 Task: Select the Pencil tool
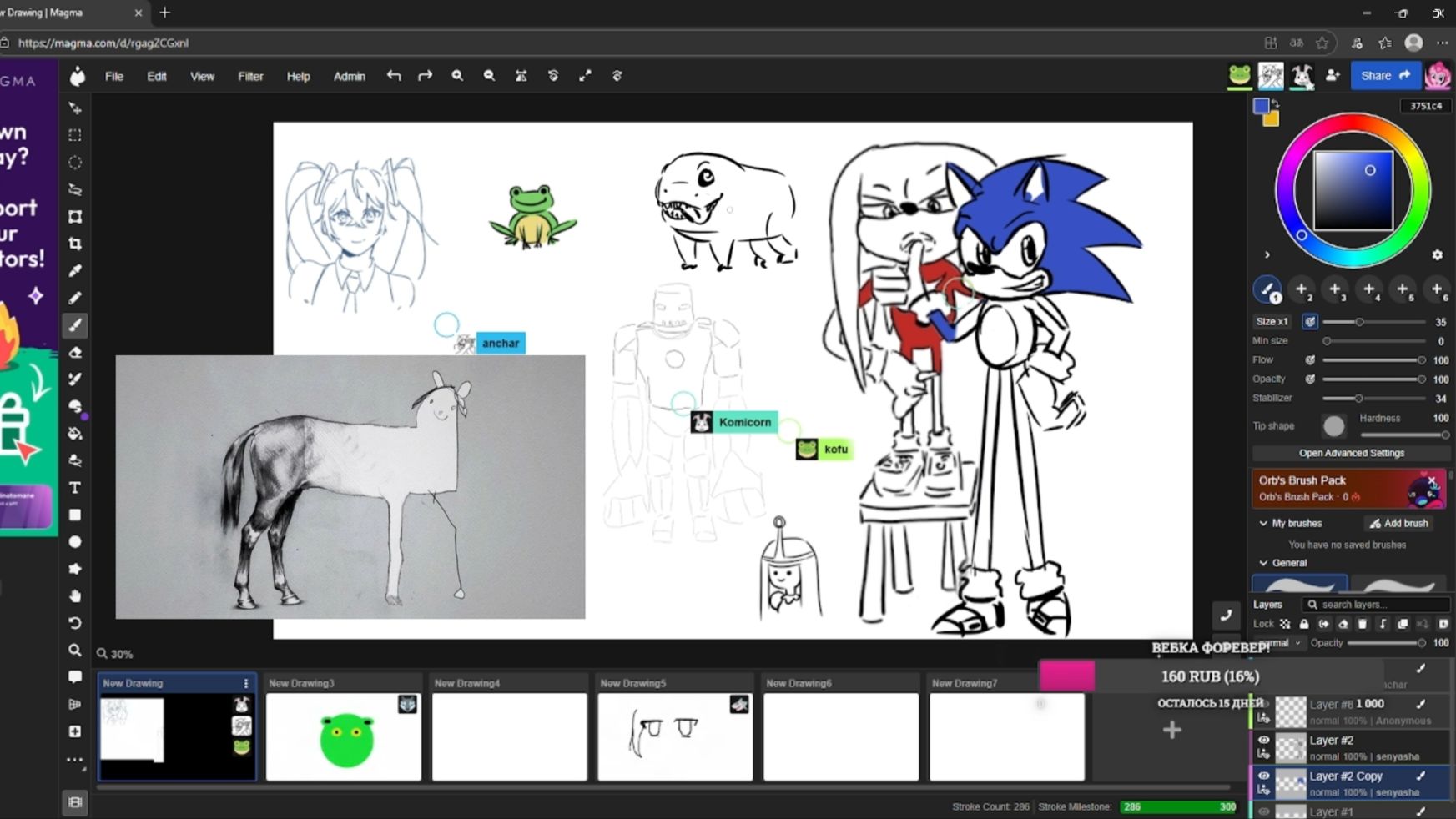click(x=75, y=298)
